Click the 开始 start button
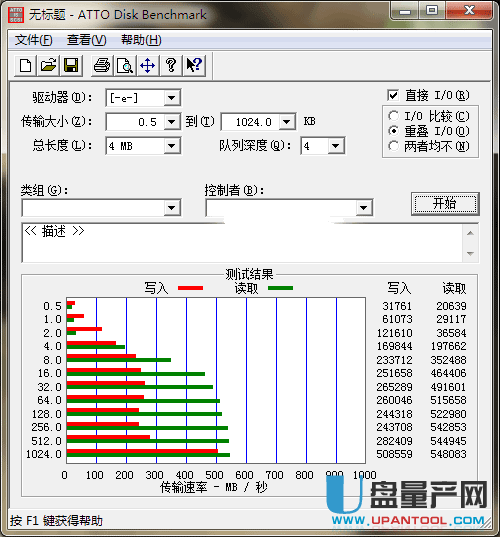 [445, 204]
